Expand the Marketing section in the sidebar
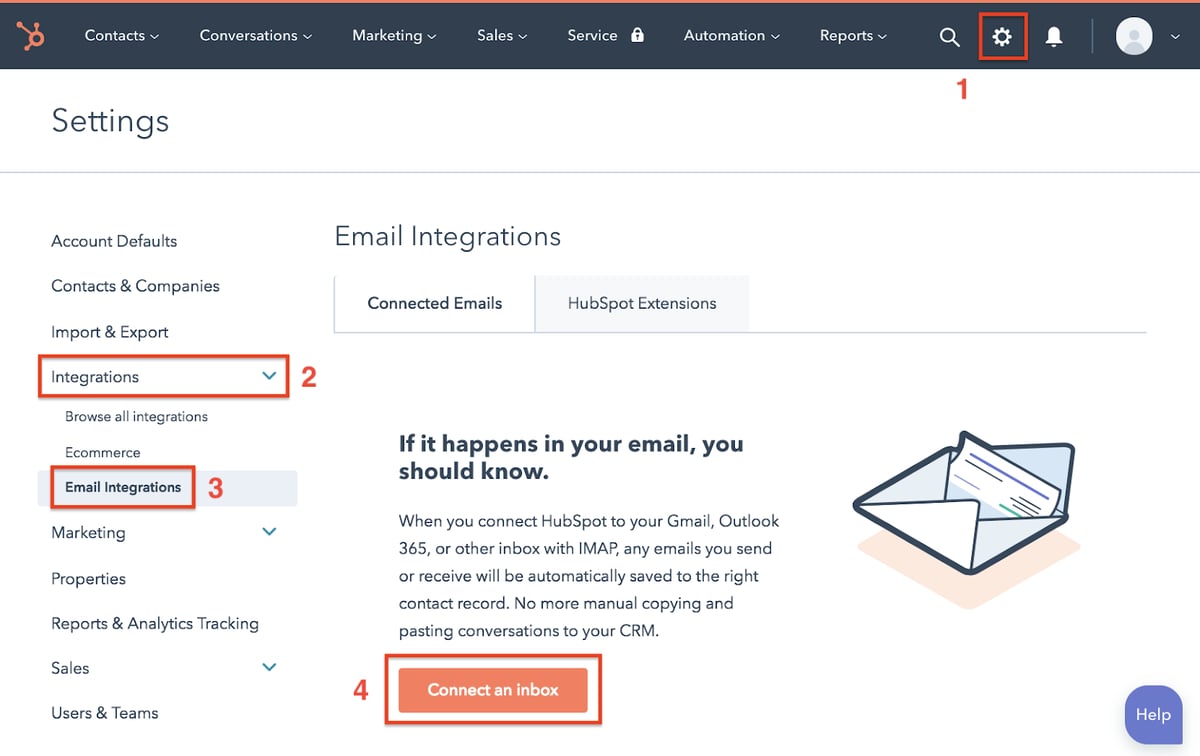The height and width of the screenshot is (756, 1200). 88,532
